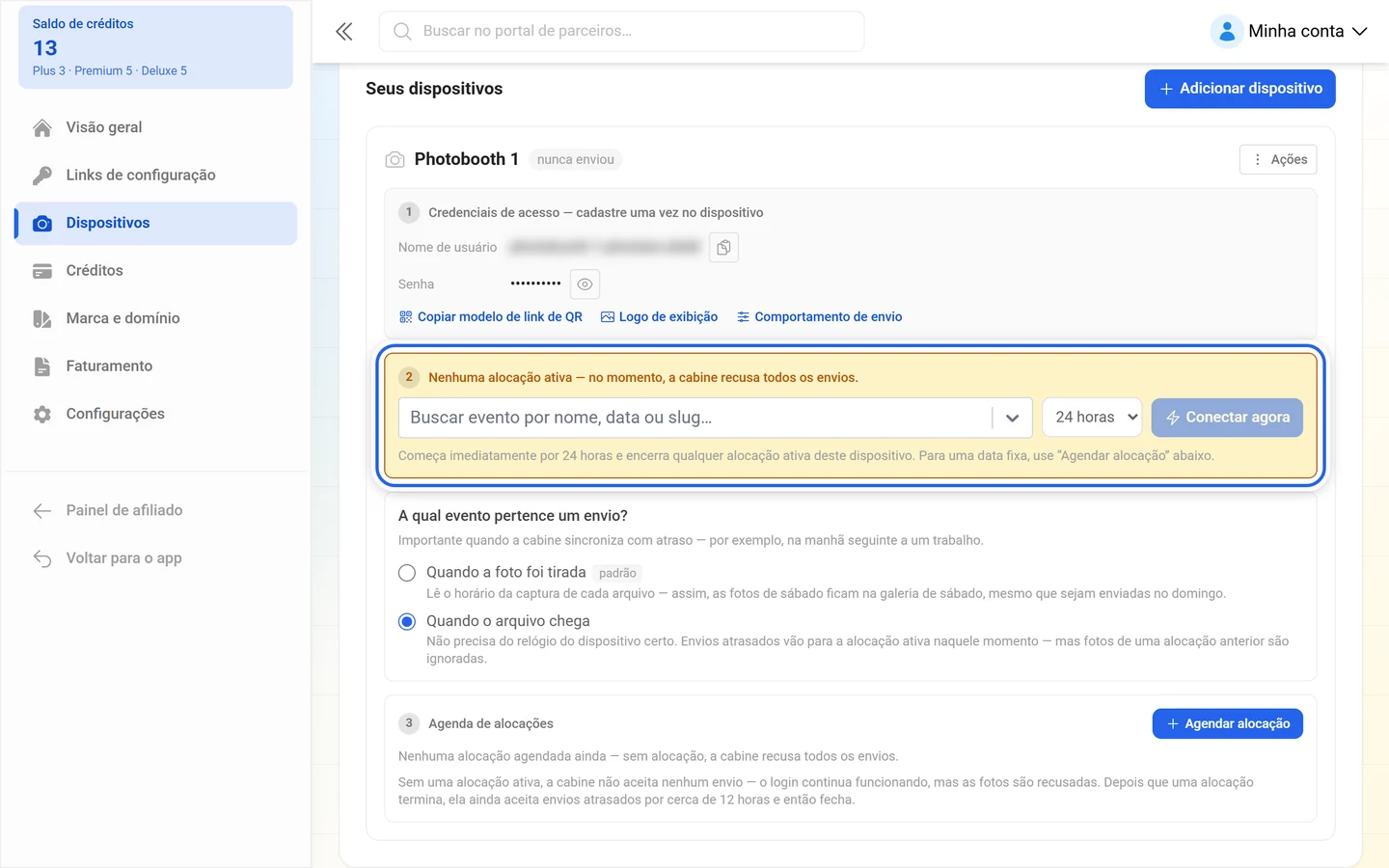Image resolution: width=1389 pixels, height=868 pixels.
Task: Open Logo de exibição link
Action: pyautogui.click(x=659, y=316)
